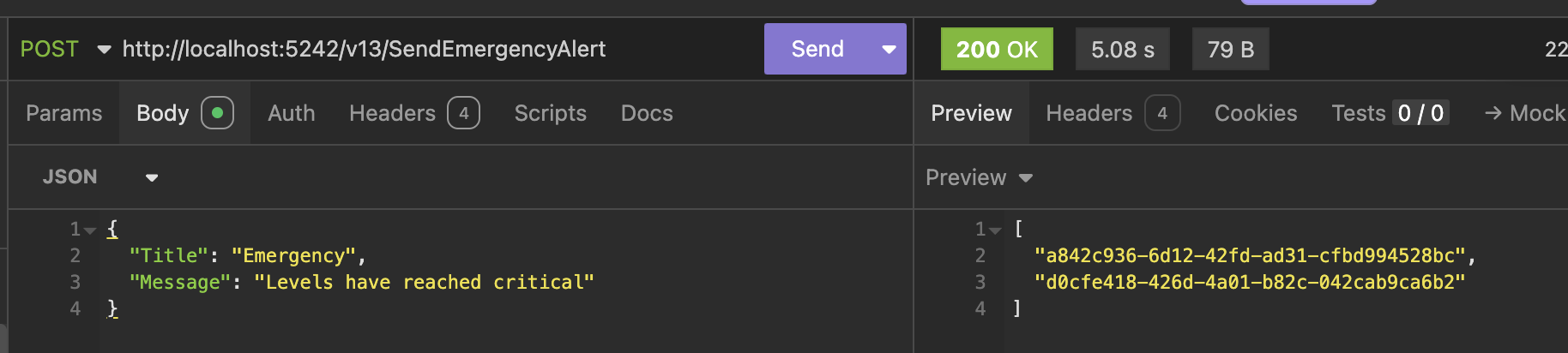Open the Cookies tab
This screenshot has height=353, width=1568.
(1256, 113)
